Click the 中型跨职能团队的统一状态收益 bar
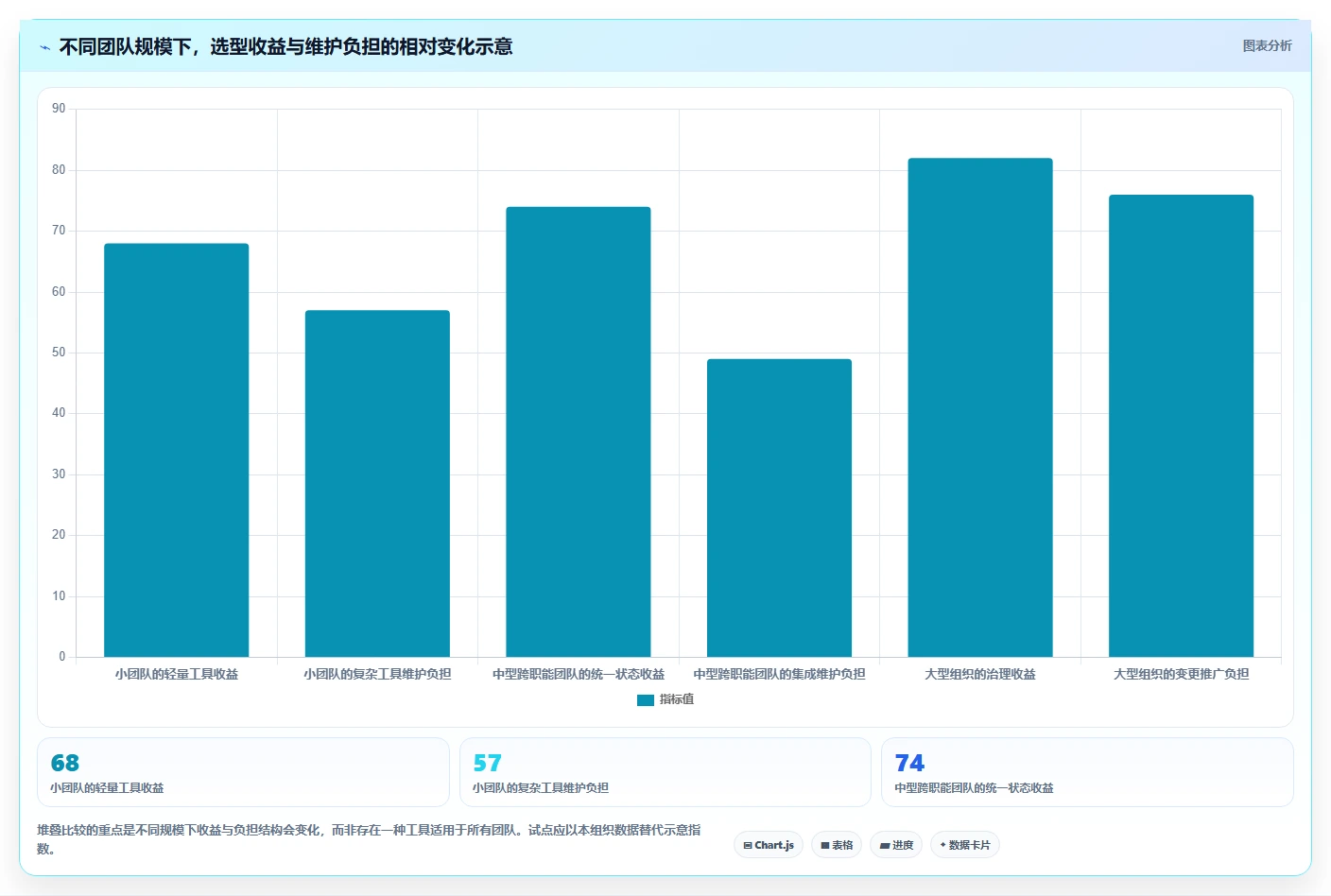Screen dimensions: 1331x896 pyautogui.click(x=579, y=432)
